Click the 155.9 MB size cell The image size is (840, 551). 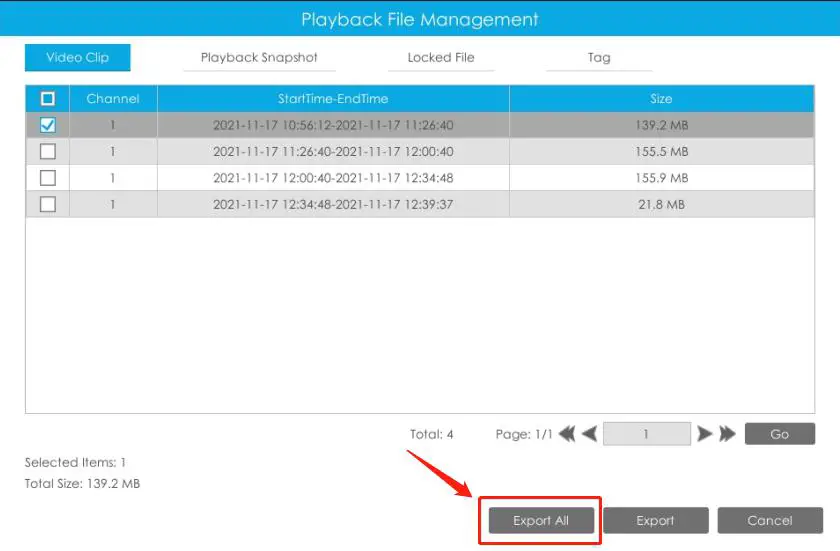pyautogui.click(x=662, y=178)
